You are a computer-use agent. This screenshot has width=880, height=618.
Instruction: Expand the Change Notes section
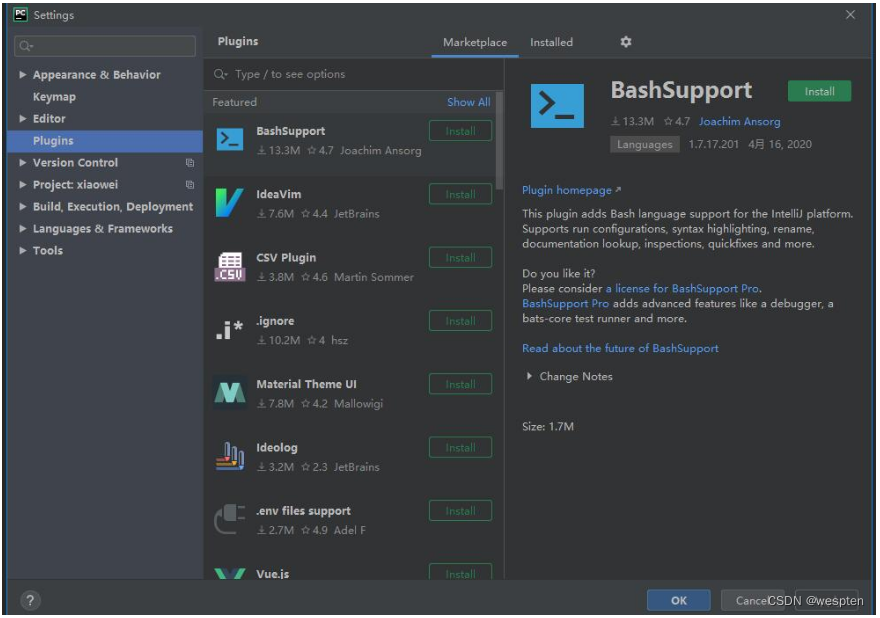[529, 376]
